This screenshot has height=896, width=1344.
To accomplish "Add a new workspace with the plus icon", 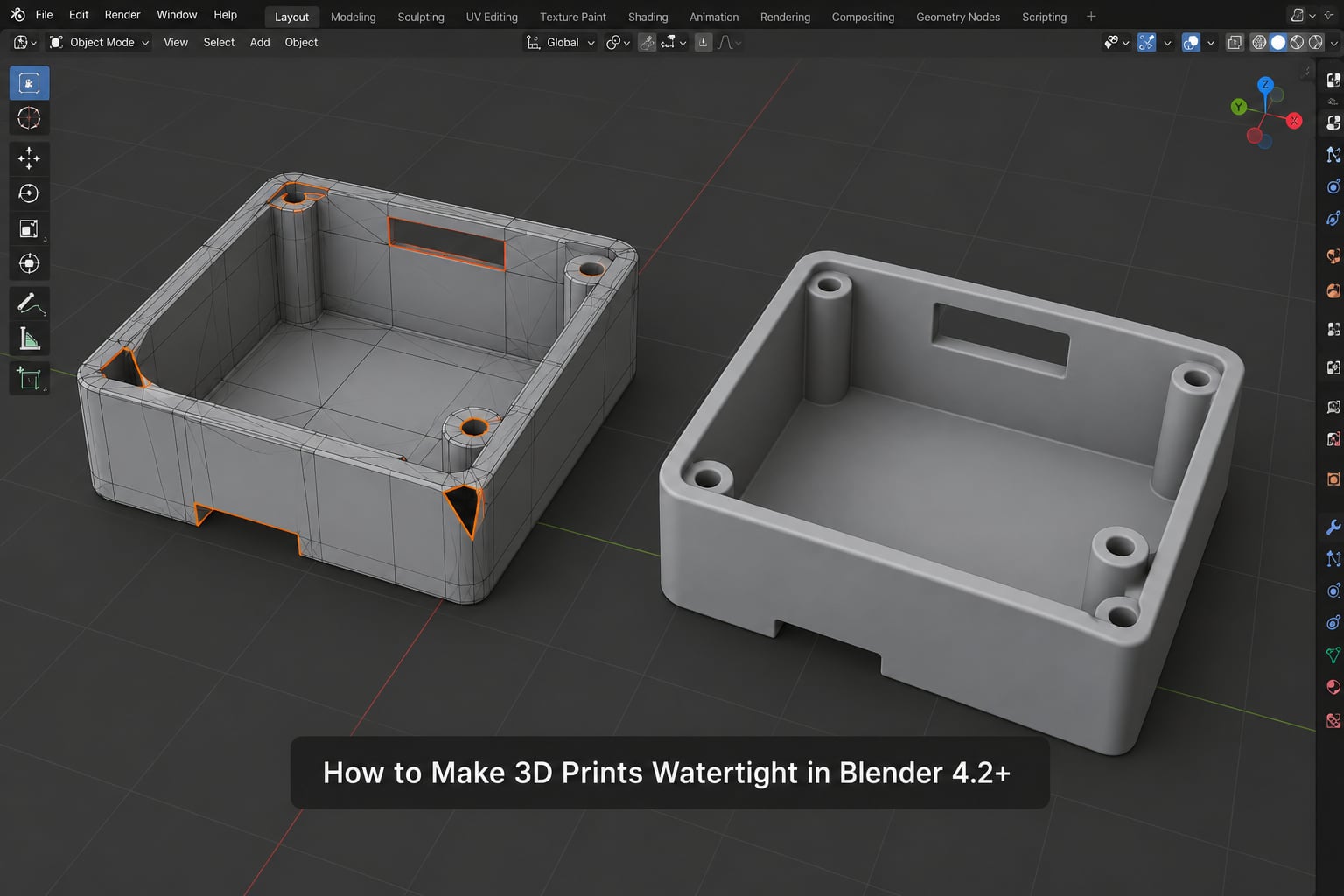I will (1090, 16).
